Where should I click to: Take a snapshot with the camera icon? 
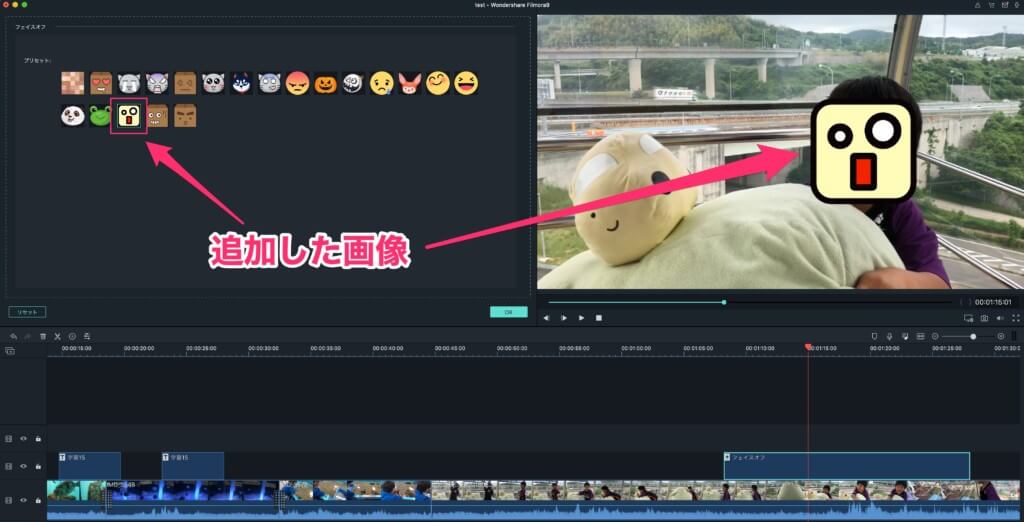coord(984,318)
